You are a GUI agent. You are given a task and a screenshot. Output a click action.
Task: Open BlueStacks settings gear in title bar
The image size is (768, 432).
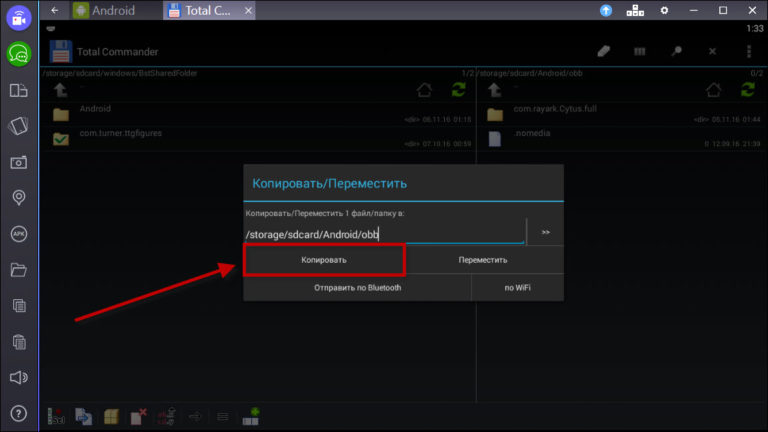point(662,11)
